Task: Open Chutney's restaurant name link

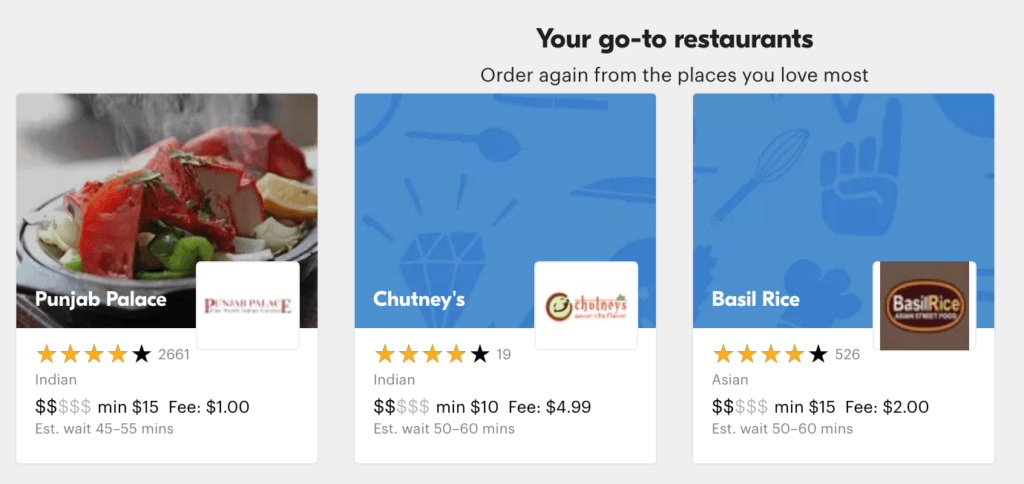Action: coord(419,299)
